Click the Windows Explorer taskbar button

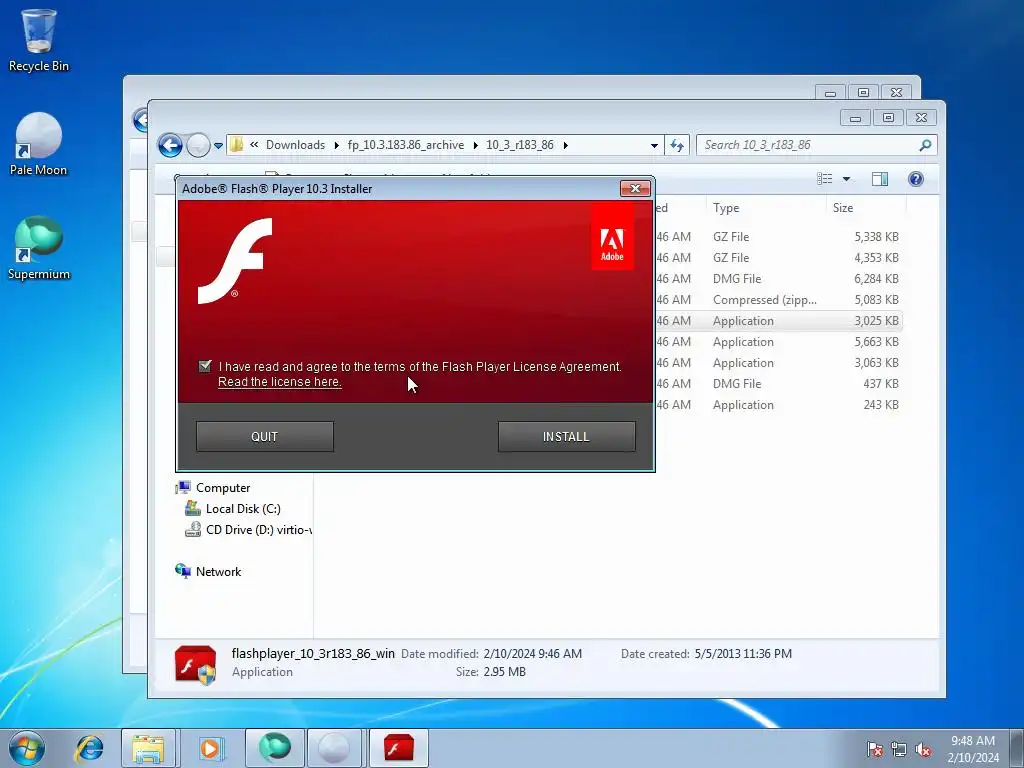pyautogui.click(x=148, y=748)
